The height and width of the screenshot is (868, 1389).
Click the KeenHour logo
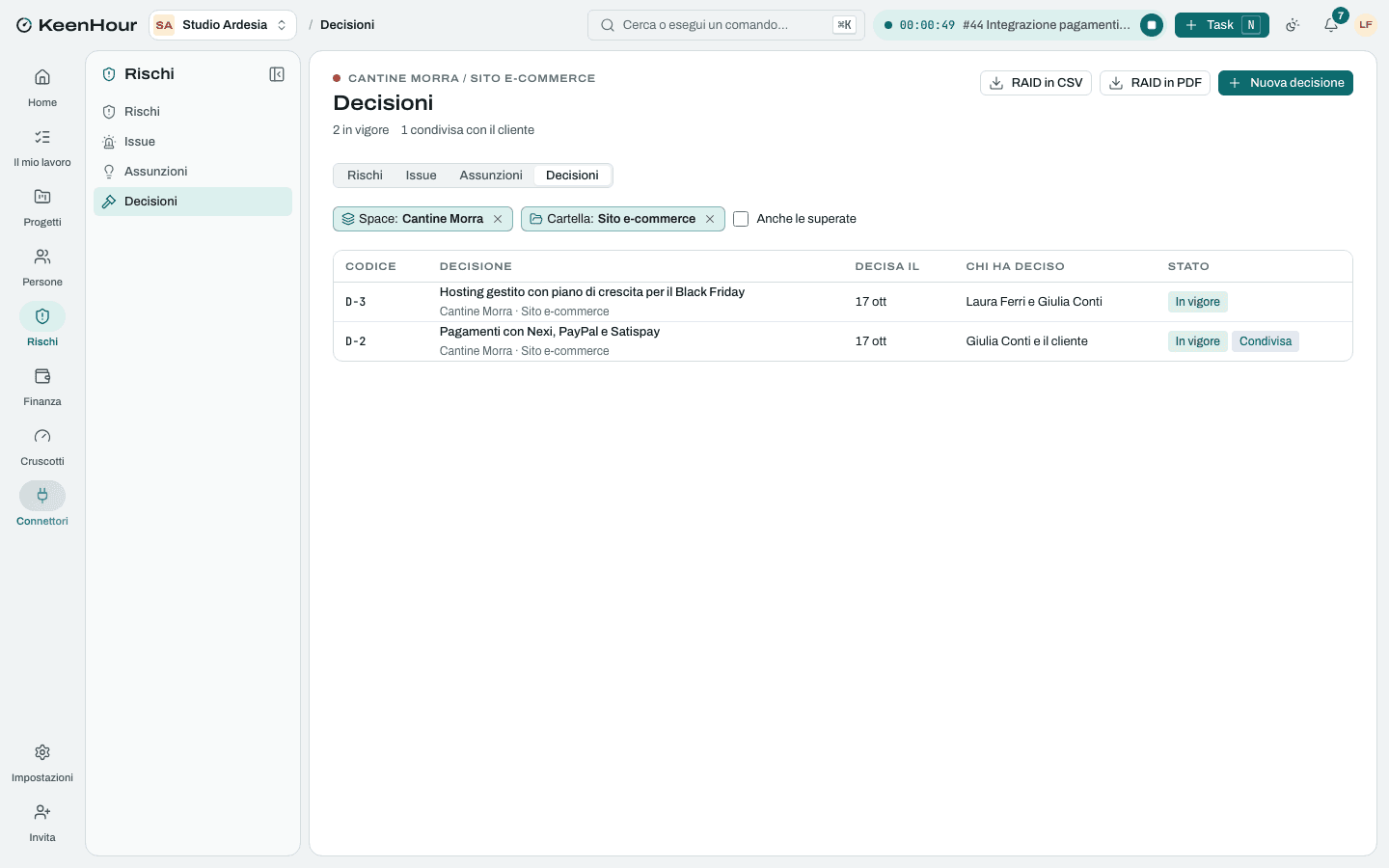click(76, 25)
